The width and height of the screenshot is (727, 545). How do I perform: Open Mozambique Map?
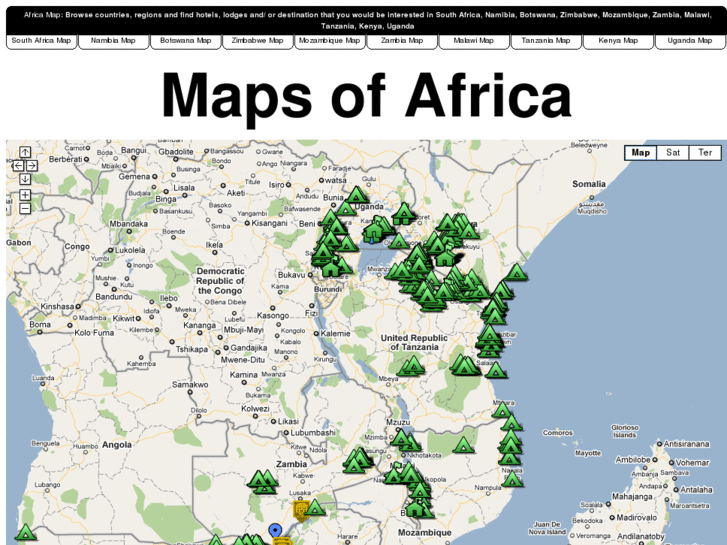click(330, 41)
